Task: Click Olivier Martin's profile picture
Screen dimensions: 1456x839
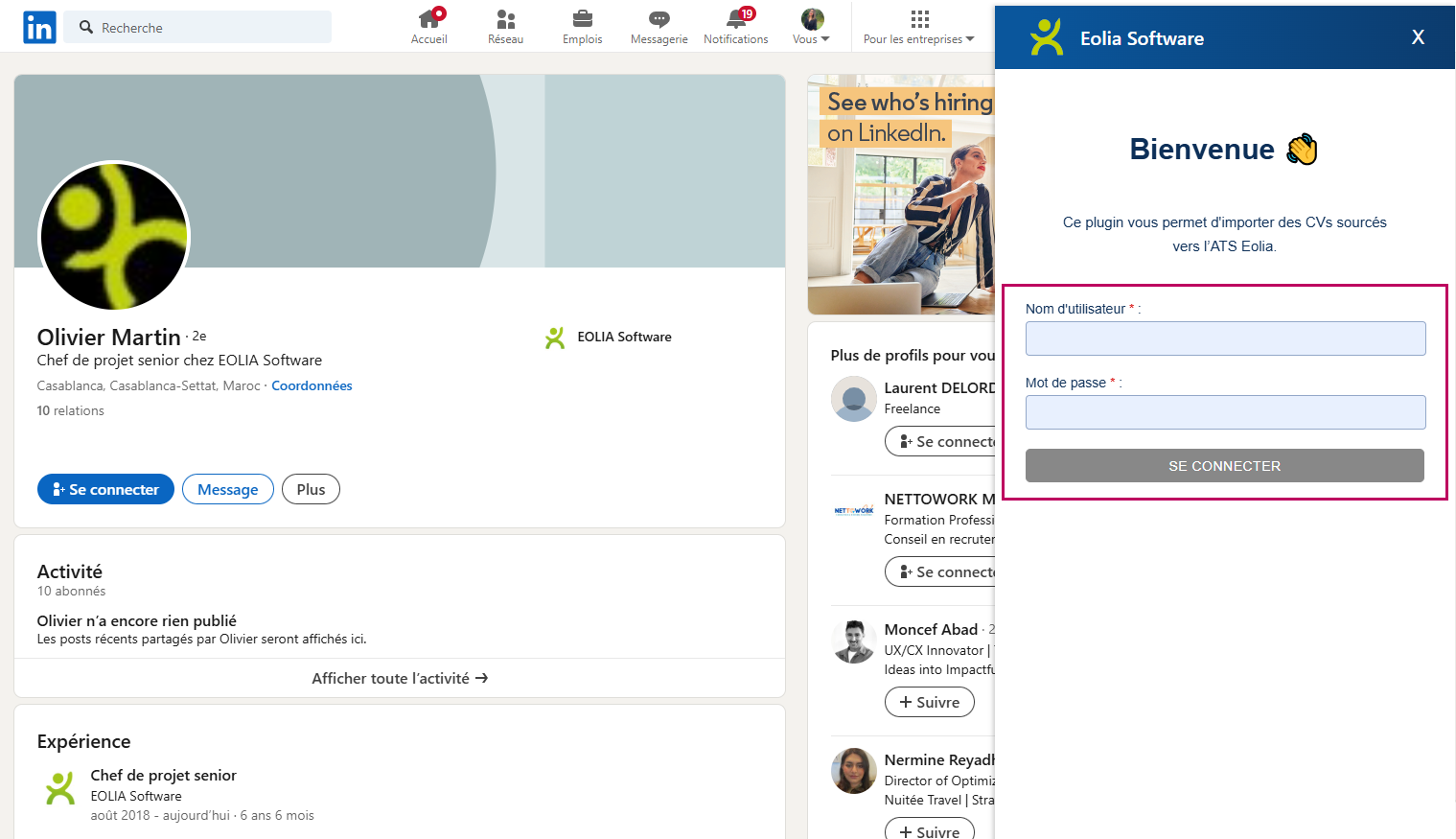Action: coord(114,236)
